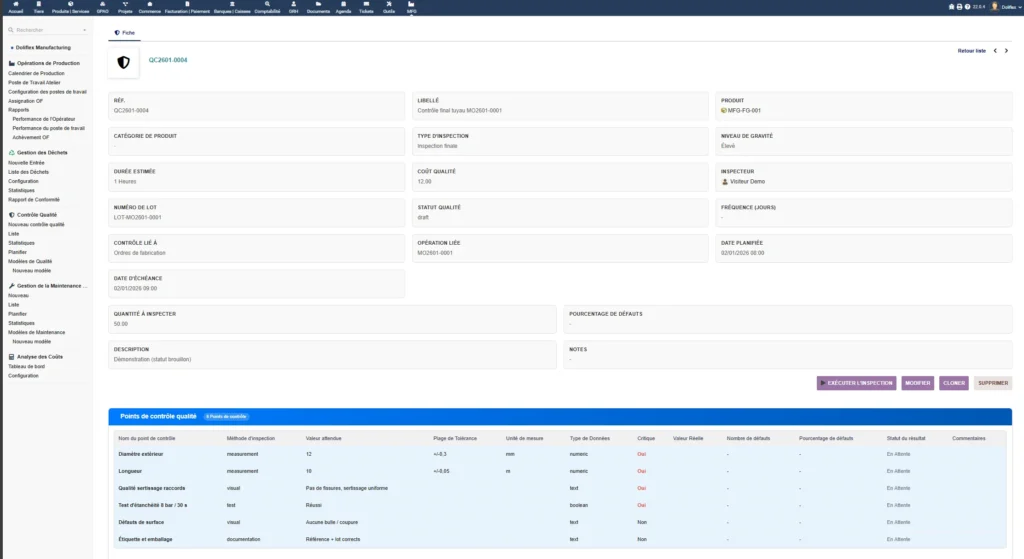Click the Retour liste link

971,50
